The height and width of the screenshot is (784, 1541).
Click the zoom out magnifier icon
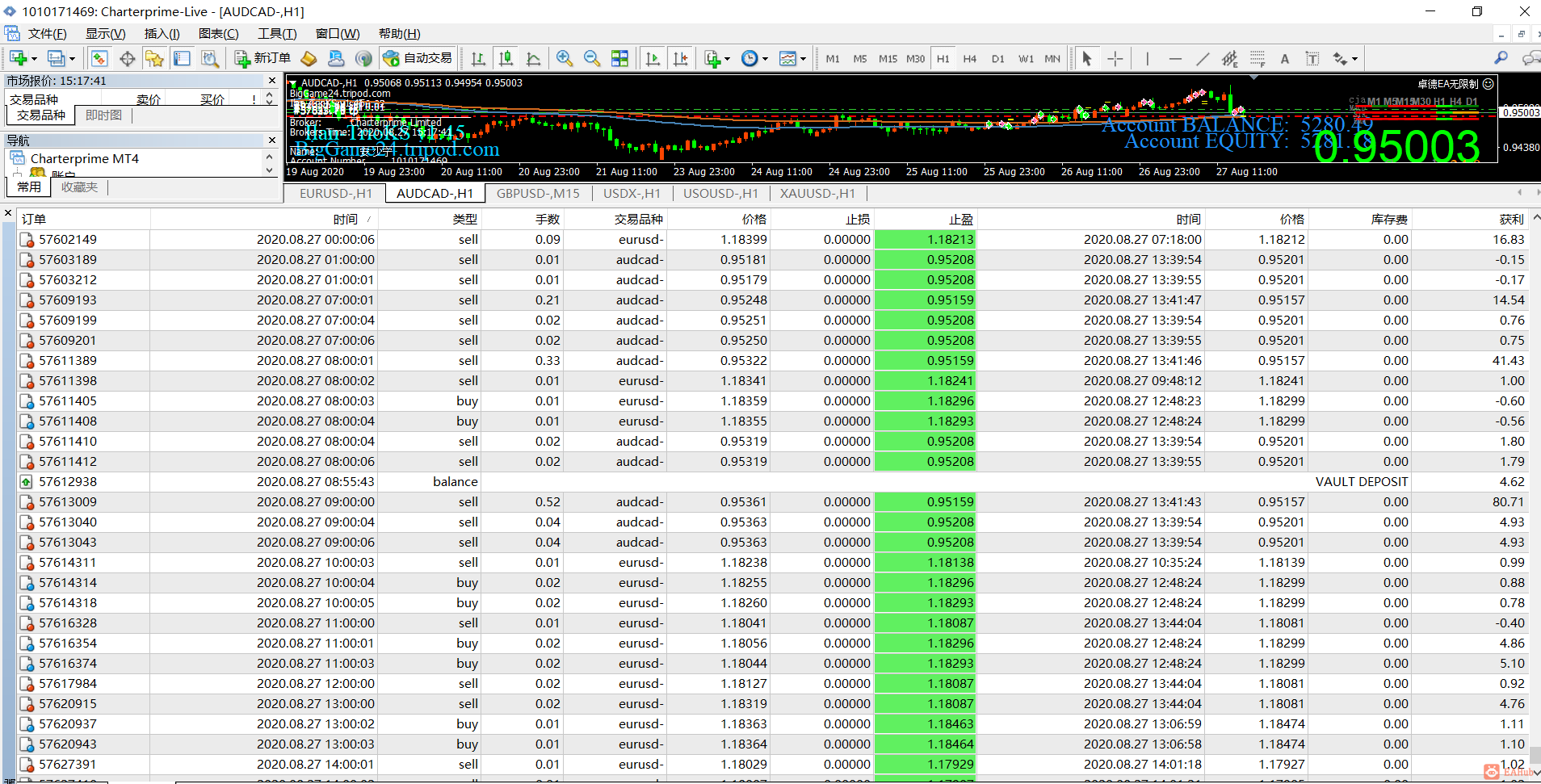[x=592, y=58]
